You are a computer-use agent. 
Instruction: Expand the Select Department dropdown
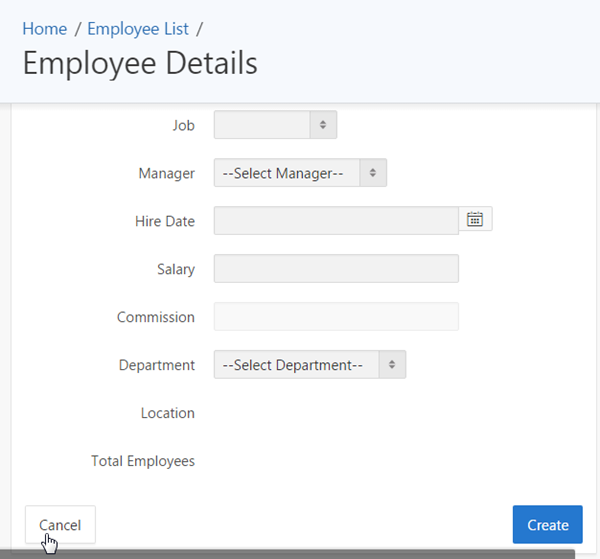(x=310, y=365)
